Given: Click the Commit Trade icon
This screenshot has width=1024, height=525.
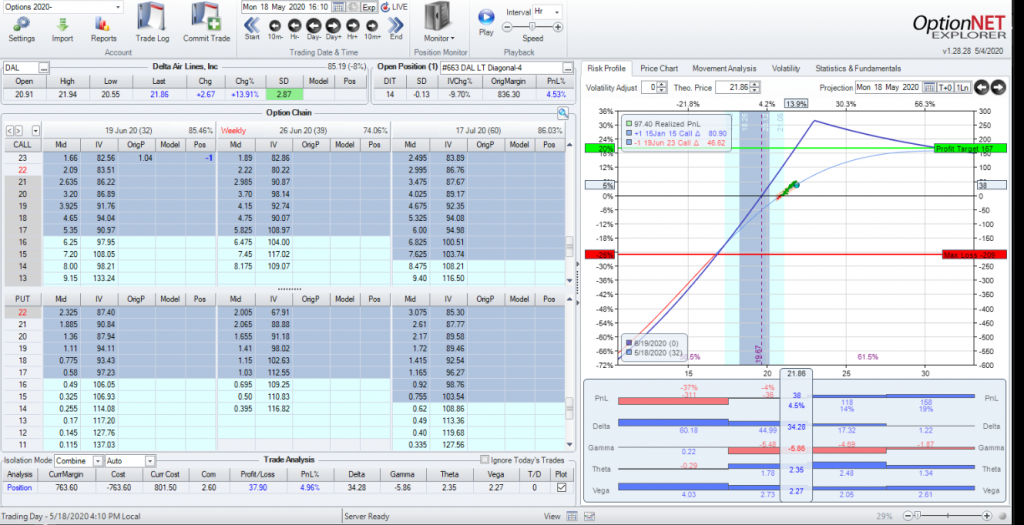Looking at the screenshot, I should click(206, 18).
